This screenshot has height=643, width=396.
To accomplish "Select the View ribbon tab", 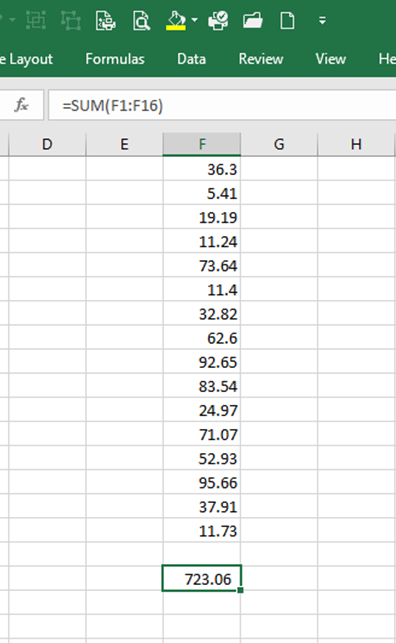I will click(x=330, y=59).
